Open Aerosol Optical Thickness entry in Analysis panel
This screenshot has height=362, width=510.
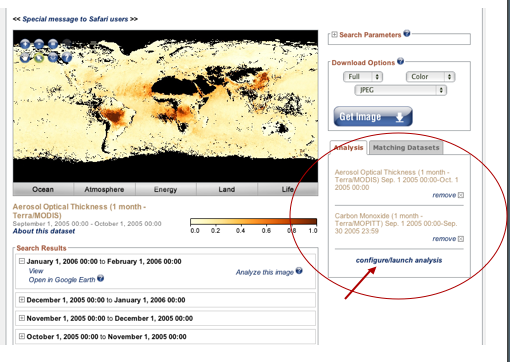[x=397, y=180]
